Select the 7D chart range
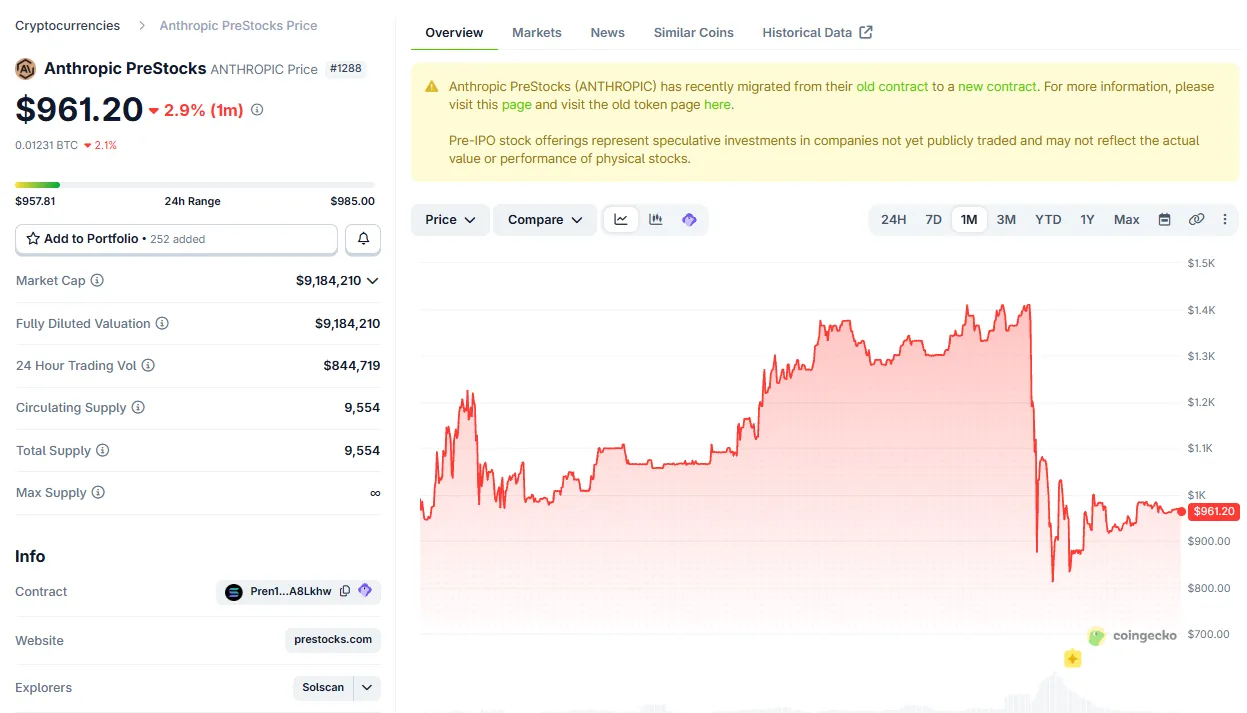 tap(933, 220)
